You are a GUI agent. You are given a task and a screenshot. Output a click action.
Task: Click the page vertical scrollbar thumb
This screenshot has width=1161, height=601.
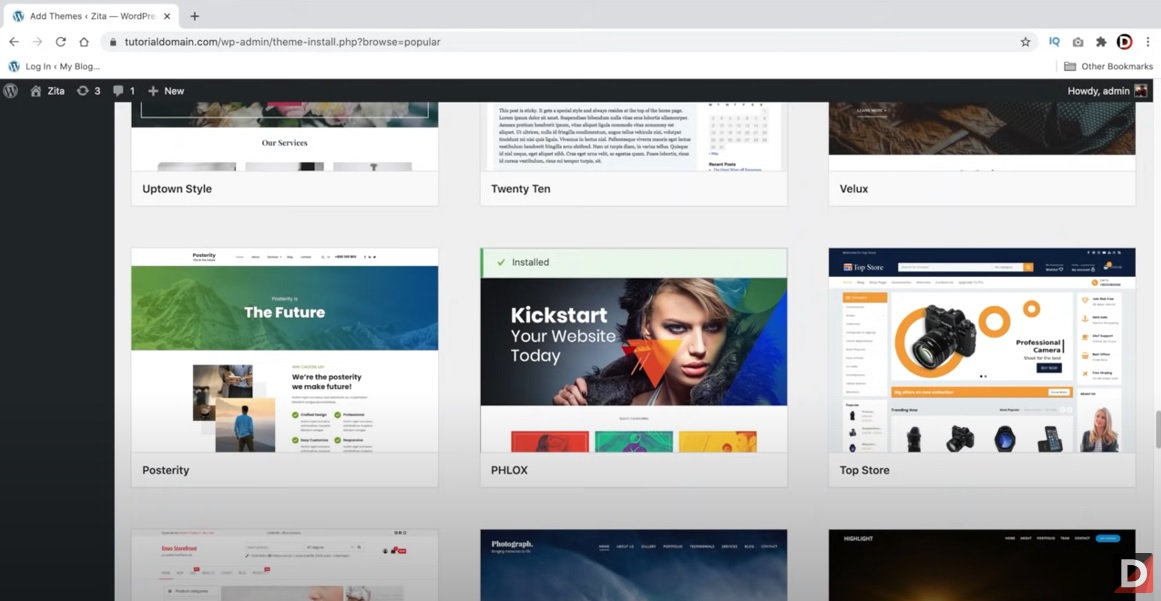coord(1157,429)
